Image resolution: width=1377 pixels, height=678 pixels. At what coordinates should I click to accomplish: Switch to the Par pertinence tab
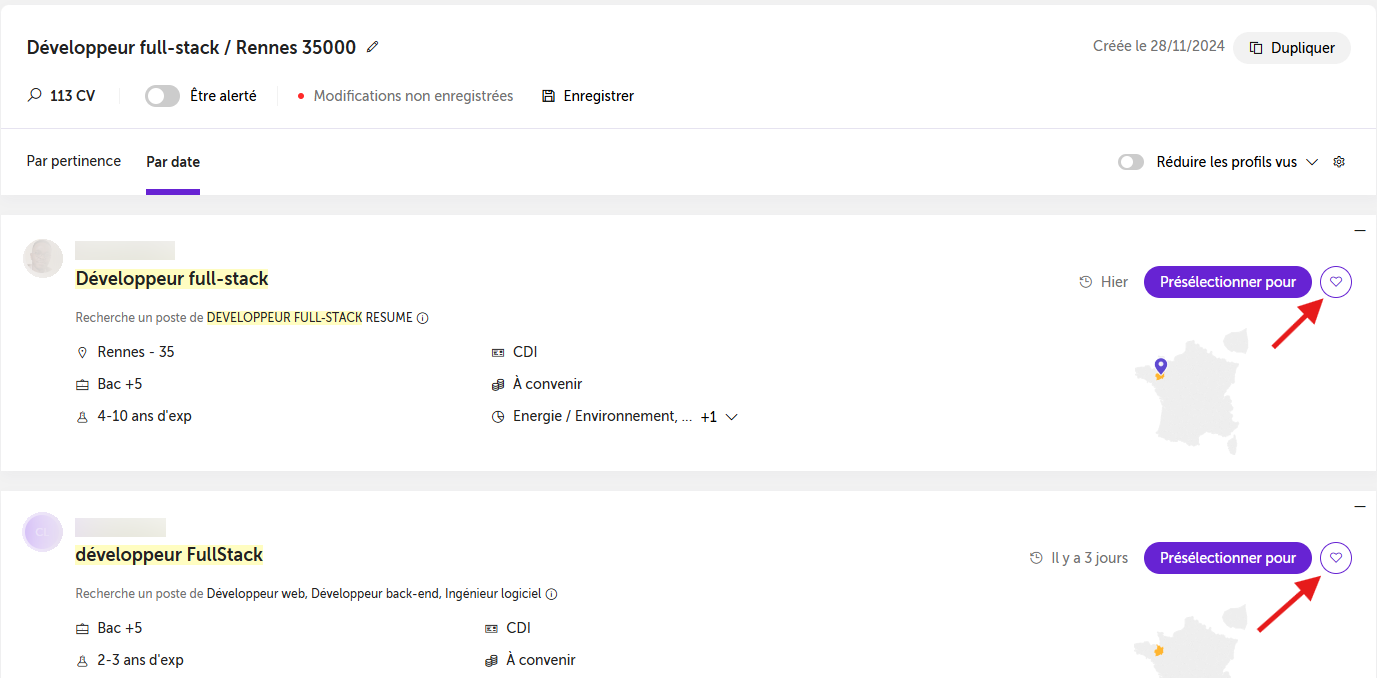74,161
